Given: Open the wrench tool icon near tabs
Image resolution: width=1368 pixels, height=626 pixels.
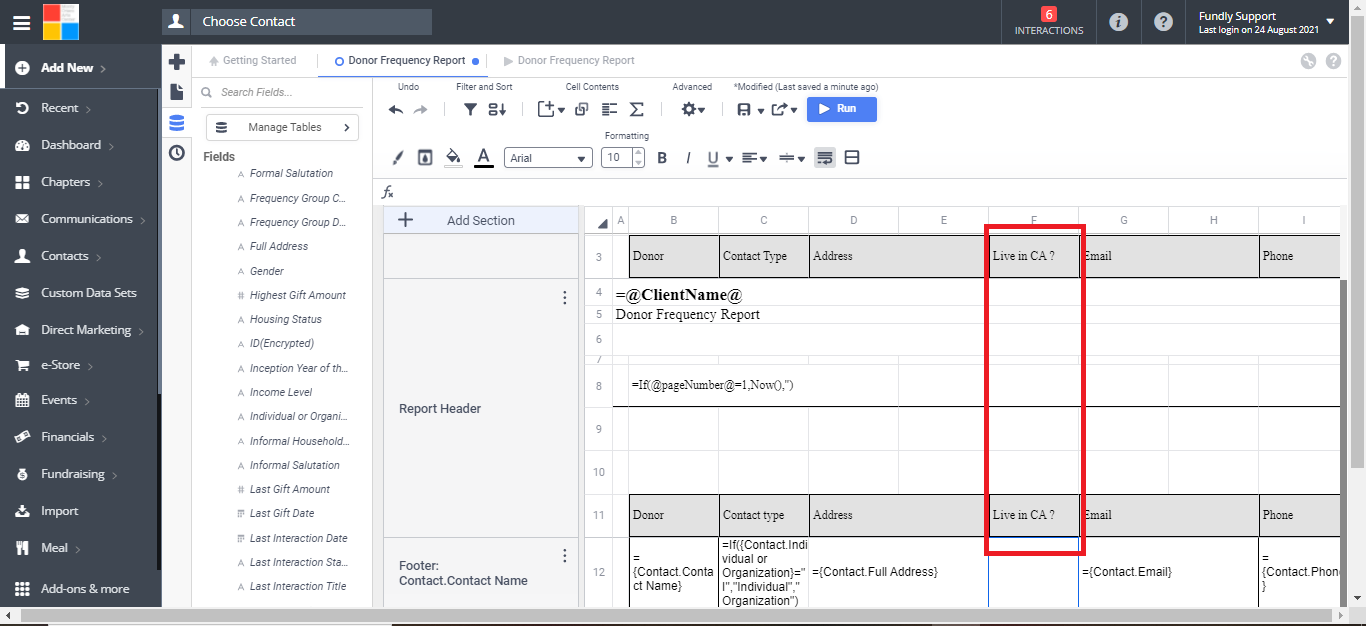Looking at the screenshot, I should click(1309, 61).
